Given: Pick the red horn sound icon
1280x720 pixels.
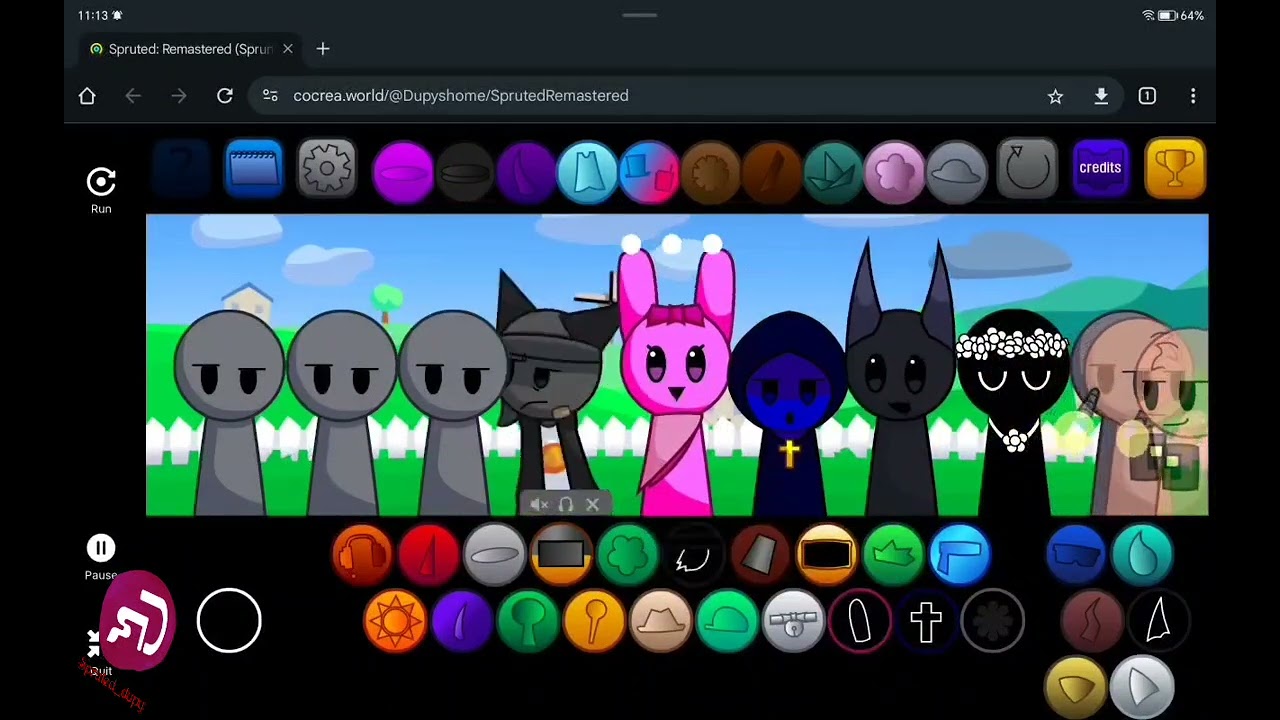Looking at the screenshot, I should click(x=428, y=555).
